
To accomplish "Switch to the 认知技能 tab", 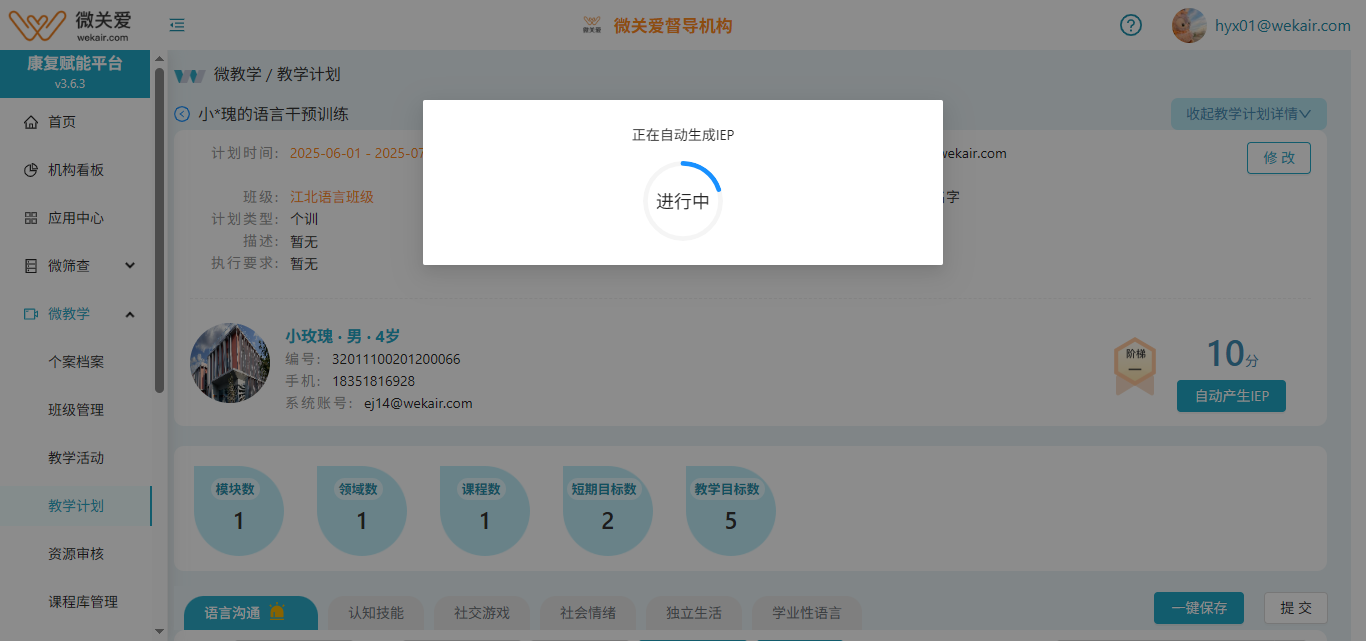I will (x=376, y=613).
